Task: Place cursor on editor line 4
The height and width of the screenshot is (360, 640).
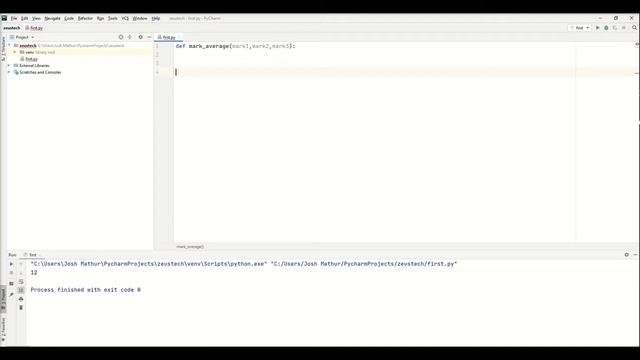Action: [x=404, y=72]
